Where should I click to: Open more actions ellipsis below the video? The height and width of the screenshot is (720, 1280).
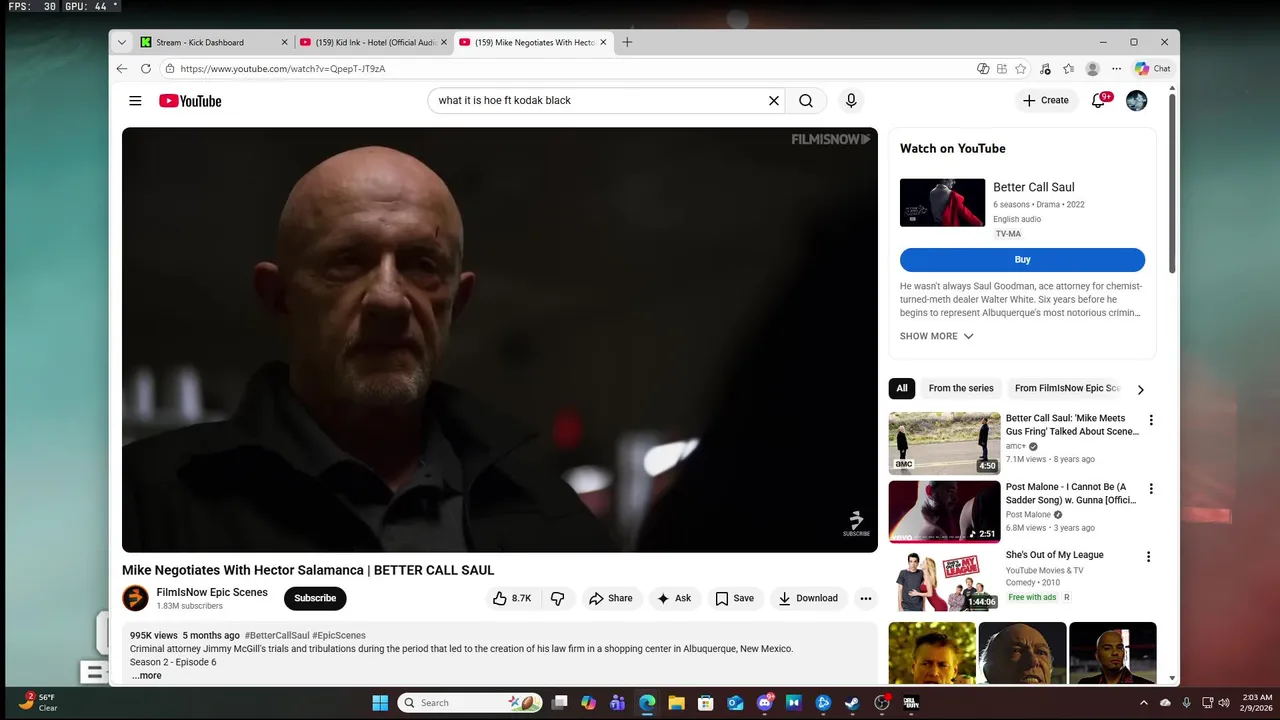click(866, 598)
